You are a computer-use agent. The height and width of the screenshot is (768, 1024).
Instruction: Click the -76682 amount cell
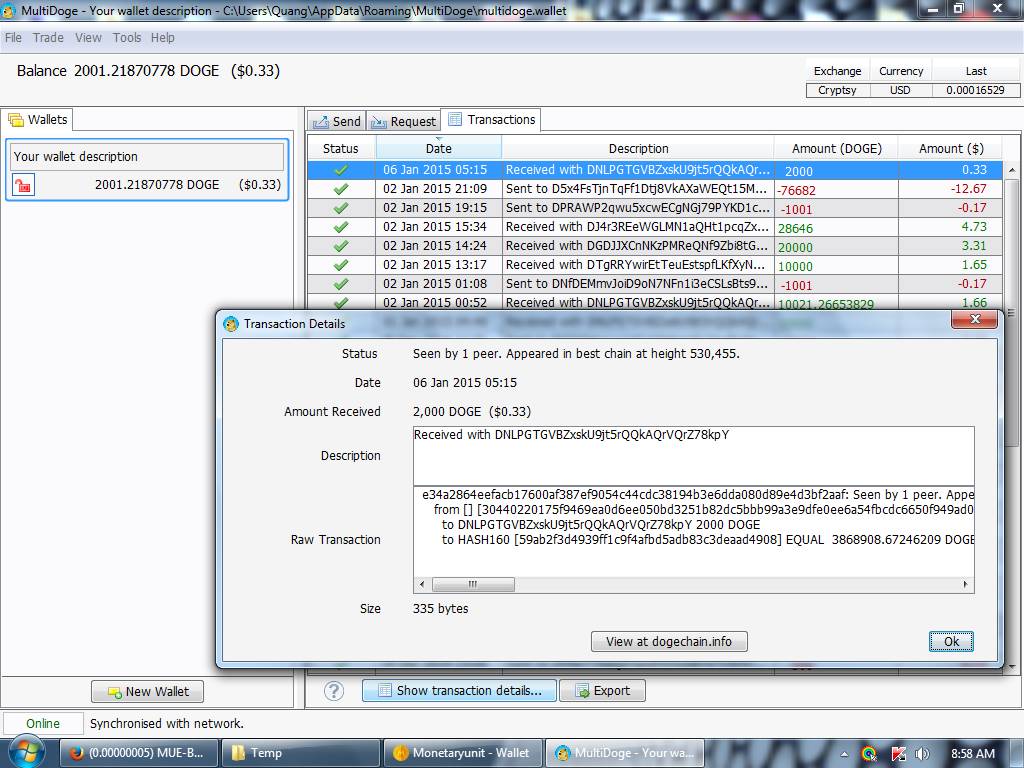coord(836,189)
